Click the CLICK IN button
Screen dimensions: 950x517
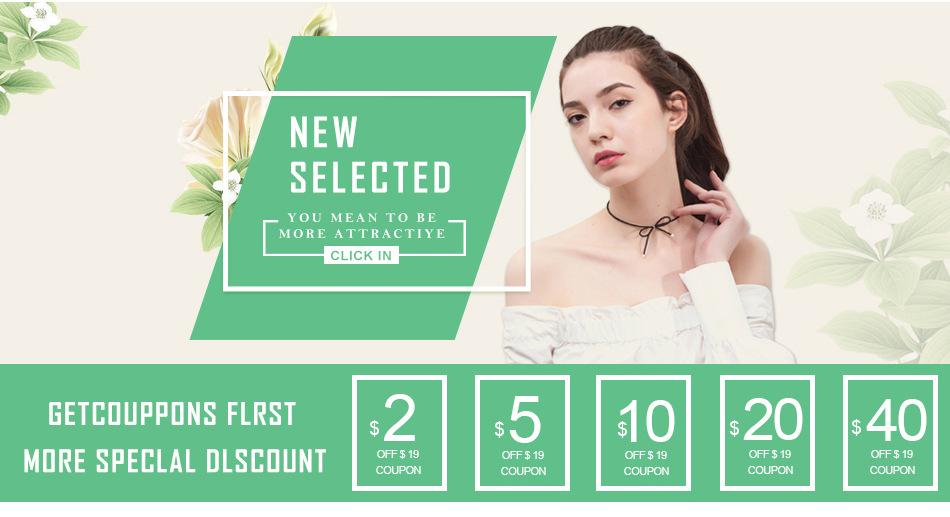361,256
